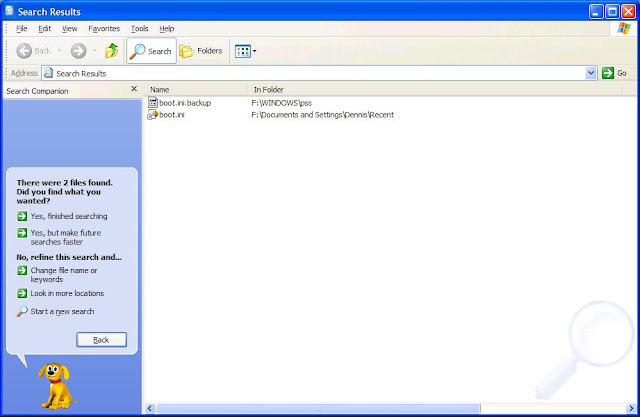Start a new search
Image resolution: width=640 pixels, height=417 pixels.
(62, 311)
